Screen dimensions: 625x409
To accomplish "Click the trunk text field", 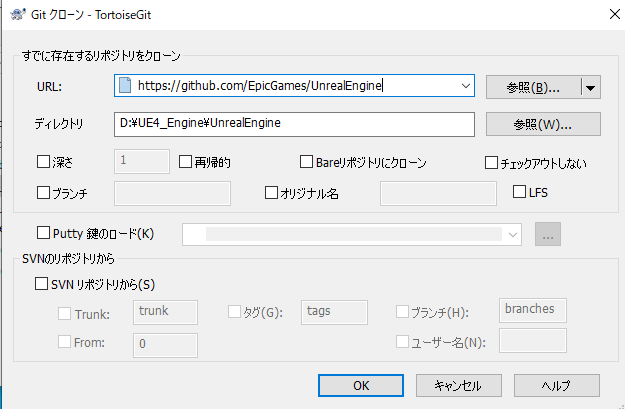I will coord(165,312).
